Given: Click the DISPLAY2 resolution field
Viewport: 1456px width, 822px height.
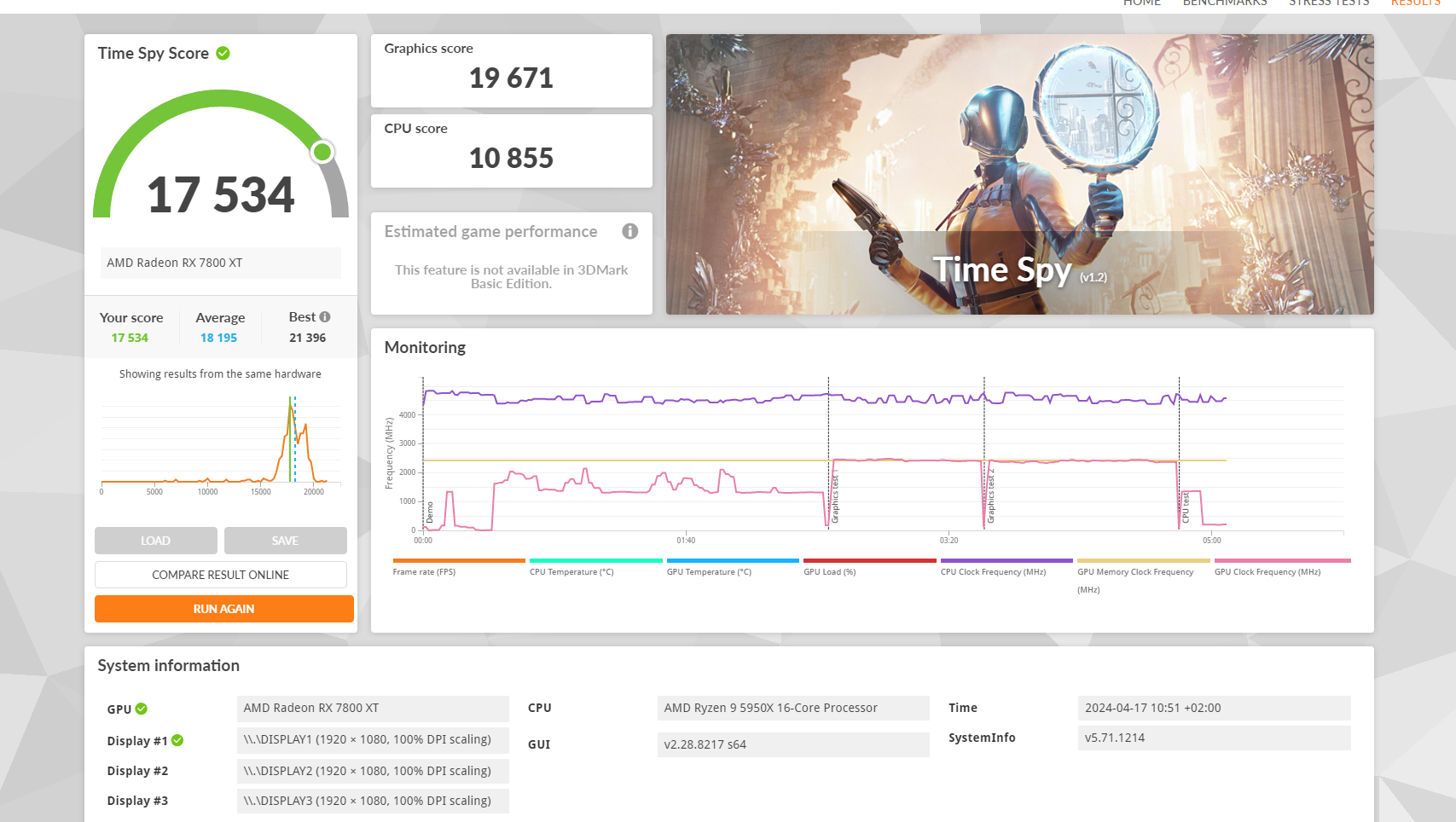Looking at the screenshot, I should pos(373,771).
